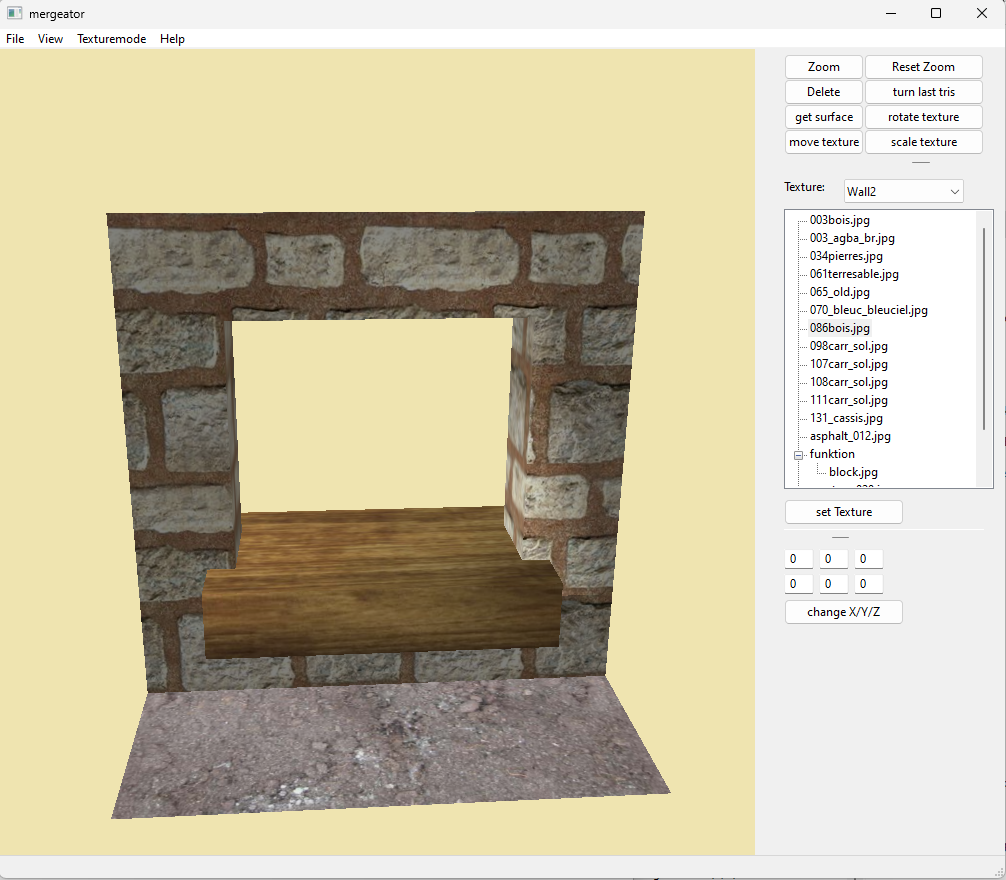The height and width of the screenshot is (880, 1006).
Task: Open the File menu
Action: pos(15,39)
